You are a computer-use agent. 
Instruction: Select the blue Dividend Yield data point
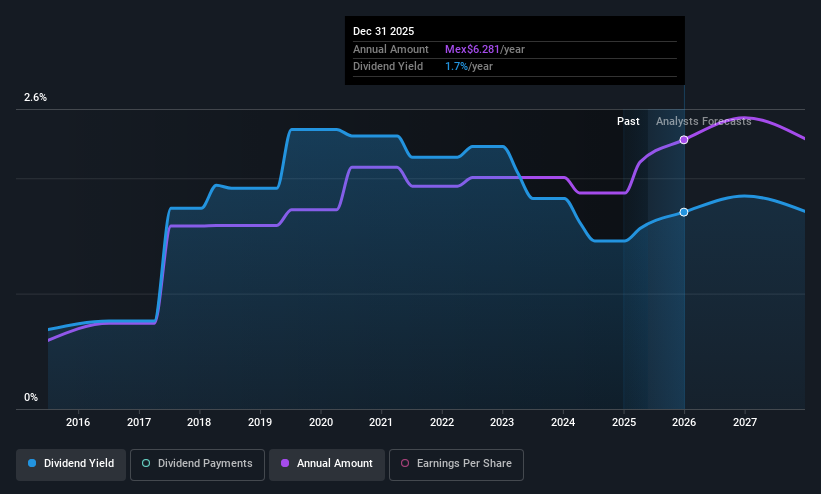coord(684,212)
